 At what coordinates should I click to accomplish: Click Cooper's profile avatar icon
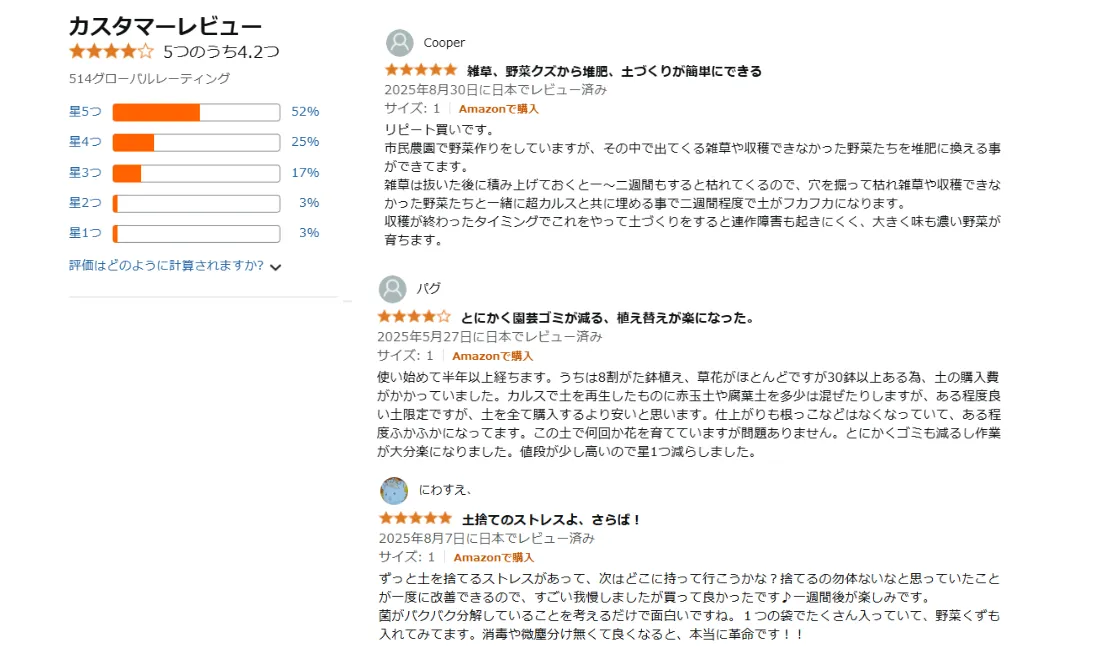(399, 43)
